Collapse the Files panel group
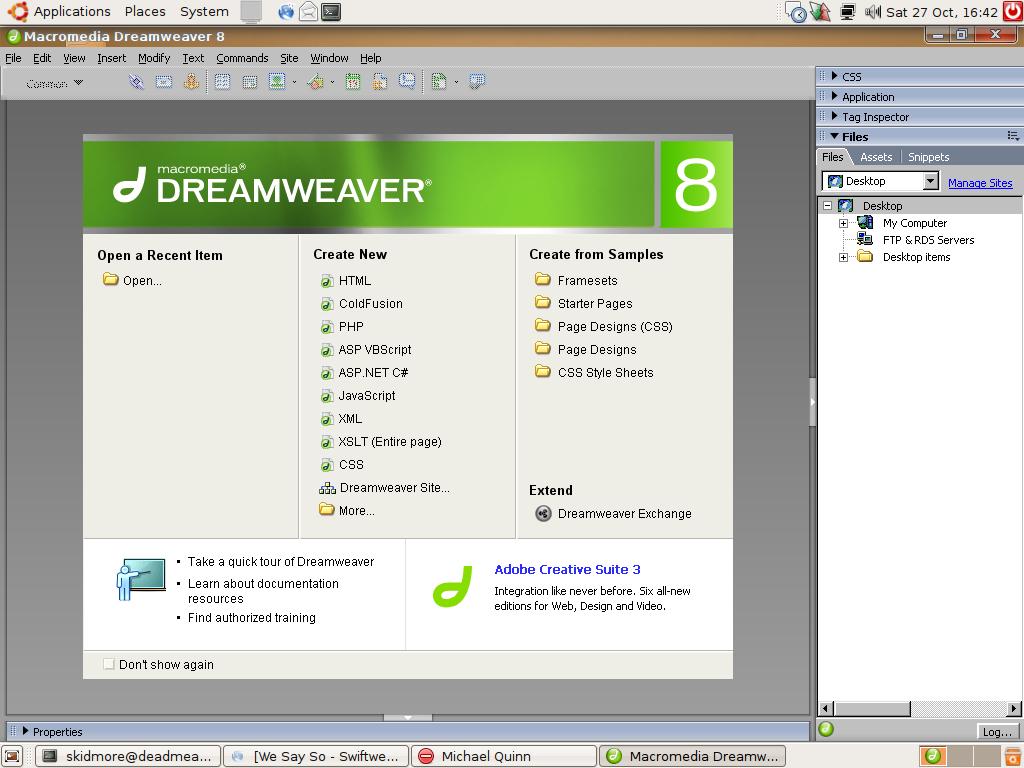 click(x=835, y=136)
